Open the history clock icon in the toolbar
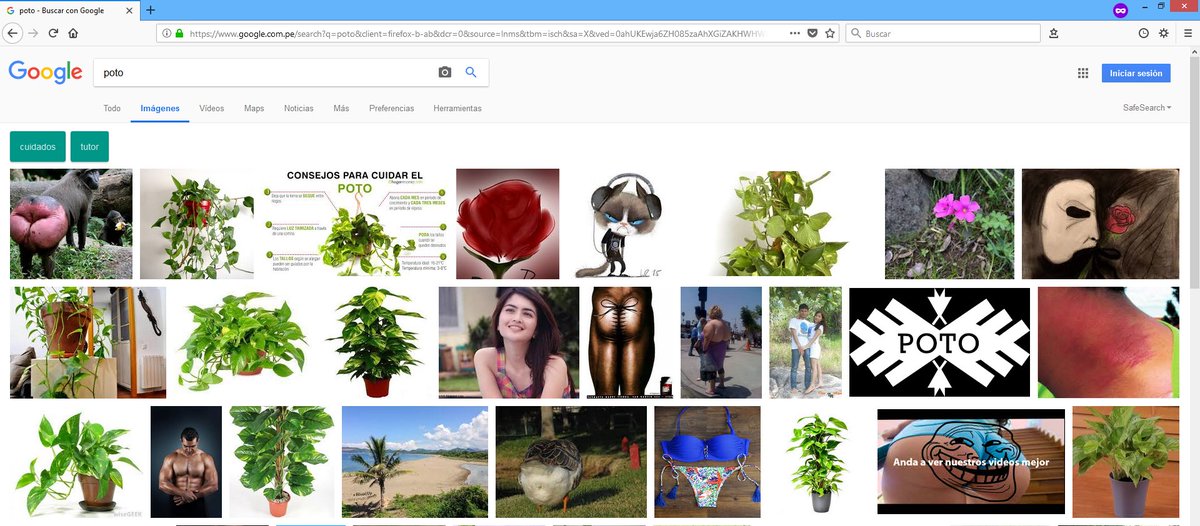This screenshot has height=526, width=1200. tap(1144, 33)
